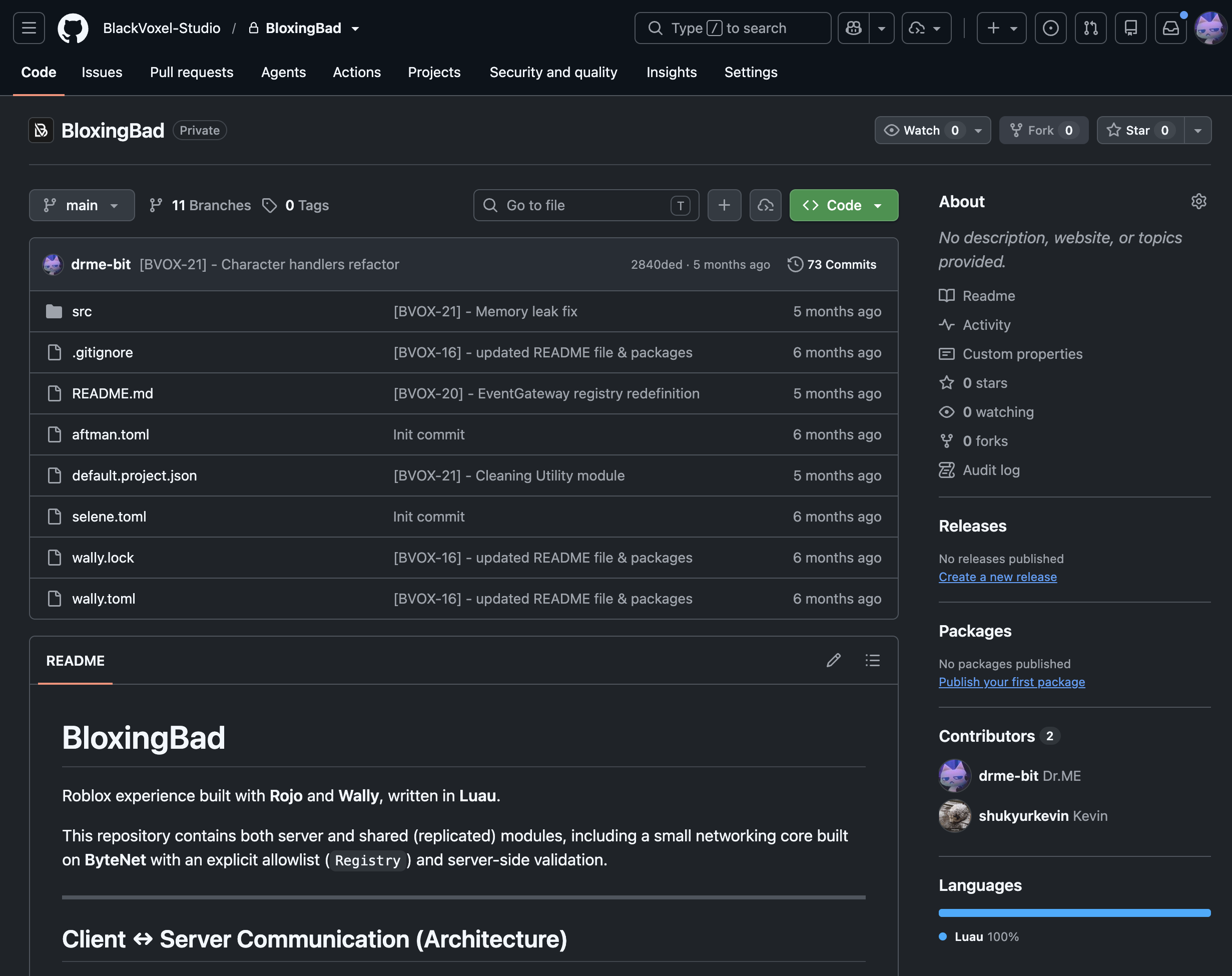1232x976 pixels.
Task: Open the Custom properties link
Action: click(1022, 354)
